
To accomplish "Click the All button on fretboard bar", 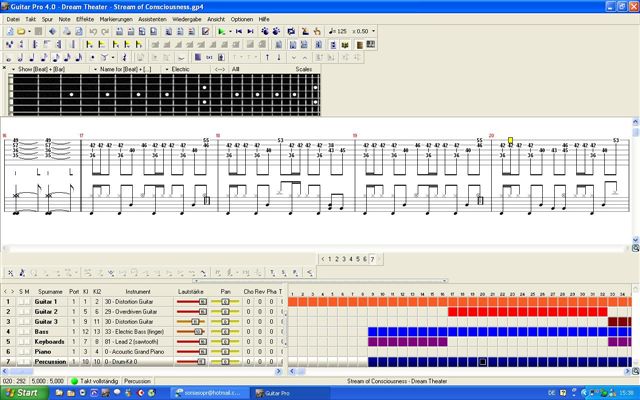I will coord(236,69).
